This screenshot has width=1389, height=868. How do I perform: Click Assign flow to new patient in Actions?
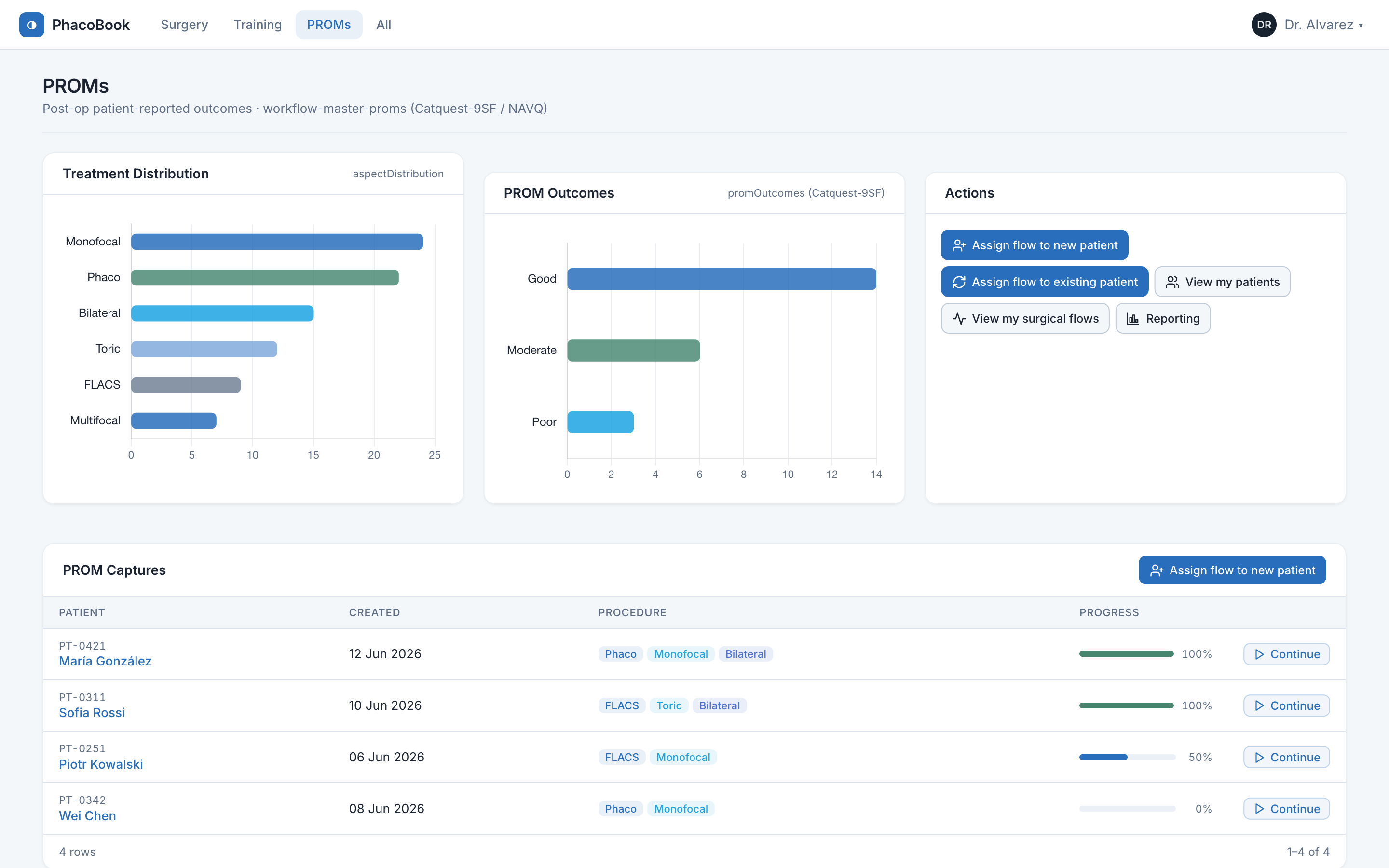(x=1035, y=245)
